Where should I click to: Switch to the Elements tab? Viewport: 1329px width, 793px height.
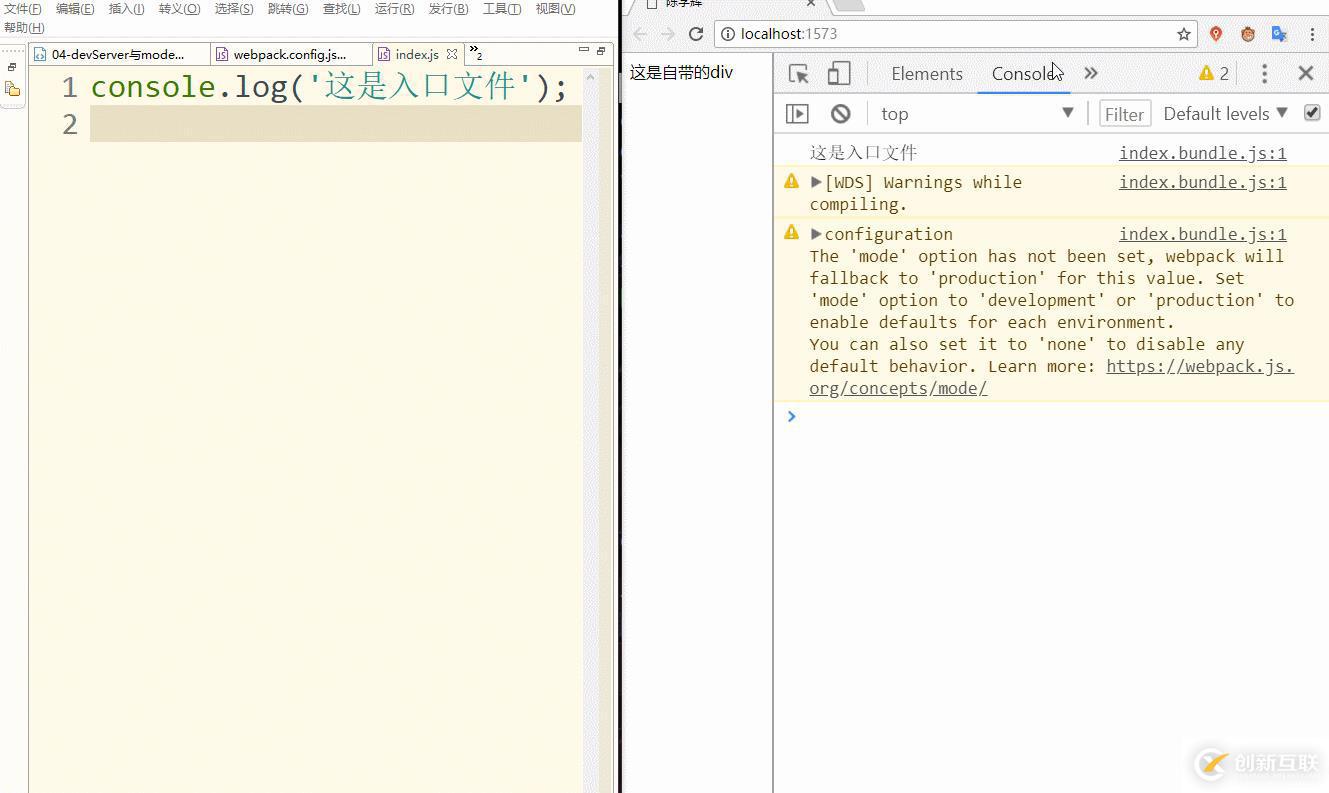(926, 74)
